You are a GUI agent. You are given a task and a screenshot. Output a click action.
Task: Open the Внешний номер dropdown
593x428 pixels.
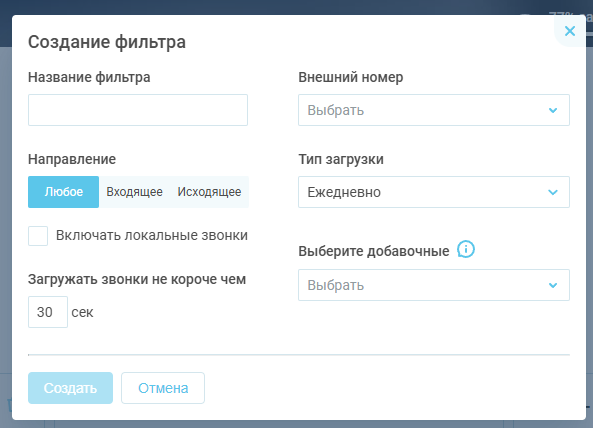434,110
